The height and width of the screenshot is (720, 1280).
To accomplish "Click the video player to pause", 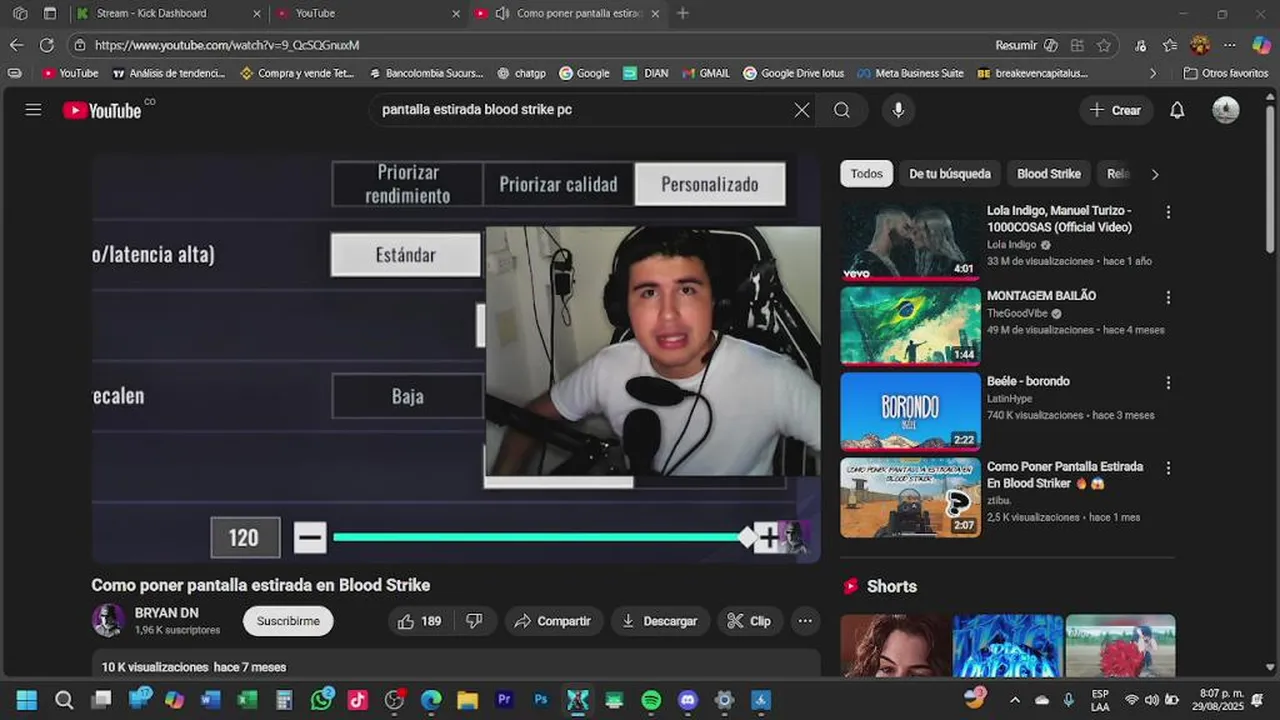I will (x=456, y=358).
